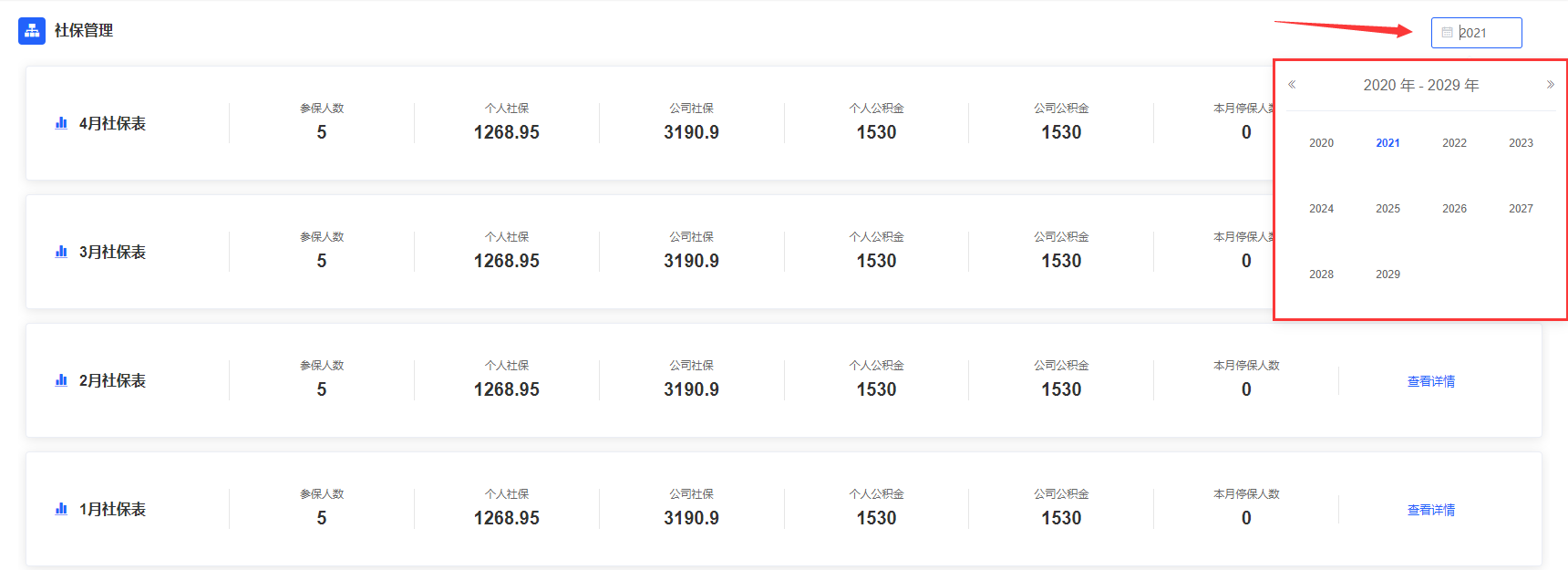Screen dimensions: 1568x570
Task: Click the calendar icon in the year field
Action: tap(1447, 32)
